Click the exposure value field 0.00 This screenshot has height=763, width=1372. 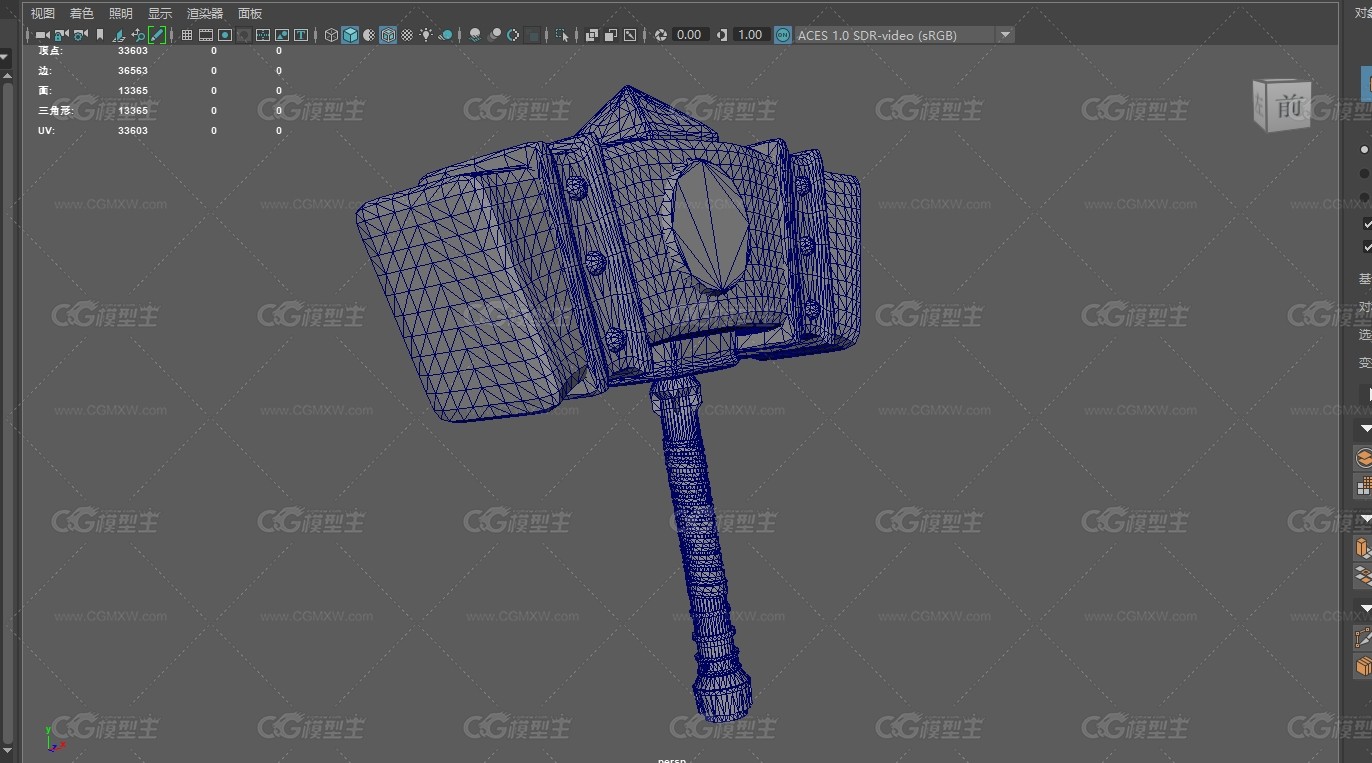tap(689, 35)
